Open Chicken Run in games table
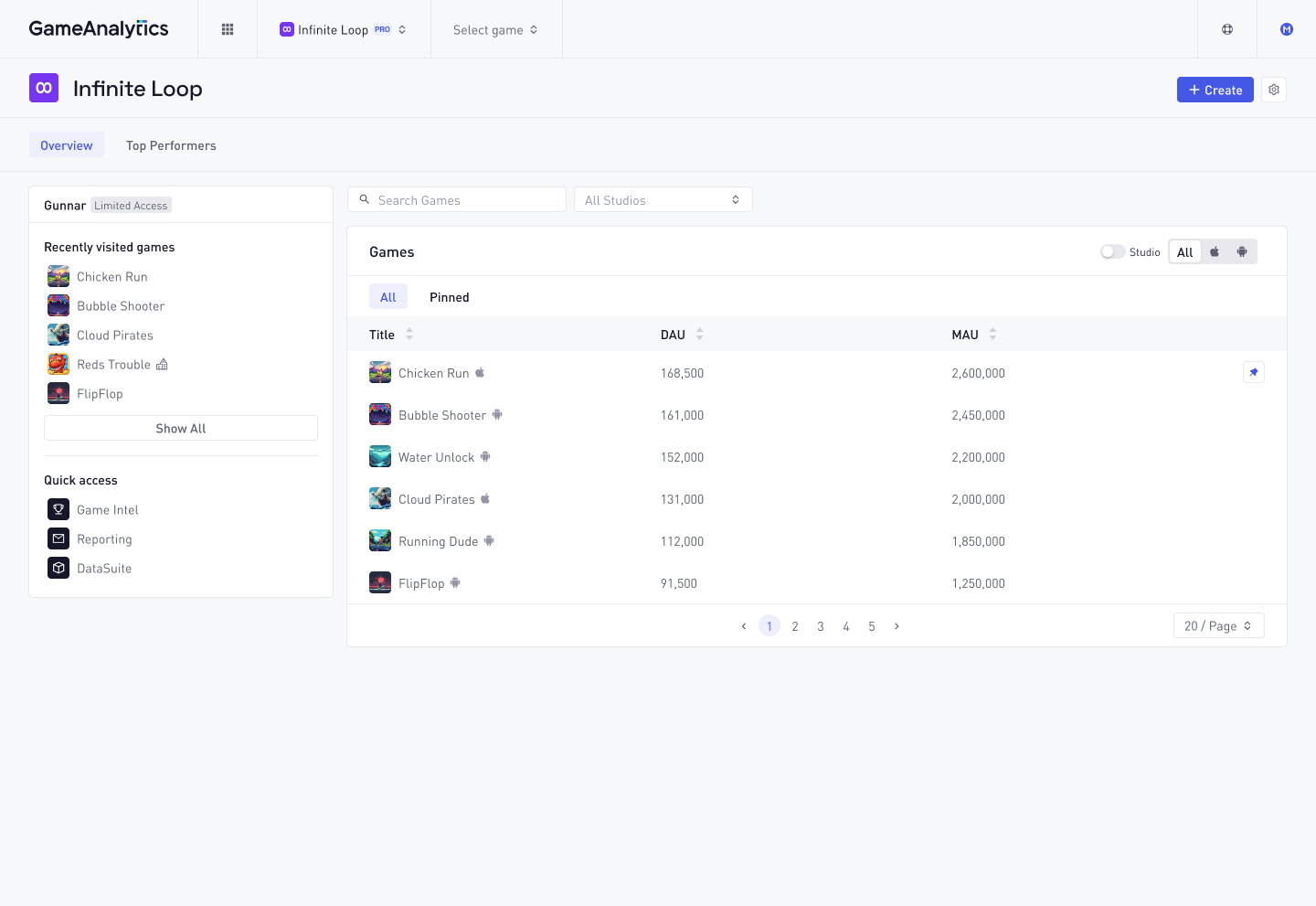This screenshot has height=906, width=1316. [x=433, y=373]
